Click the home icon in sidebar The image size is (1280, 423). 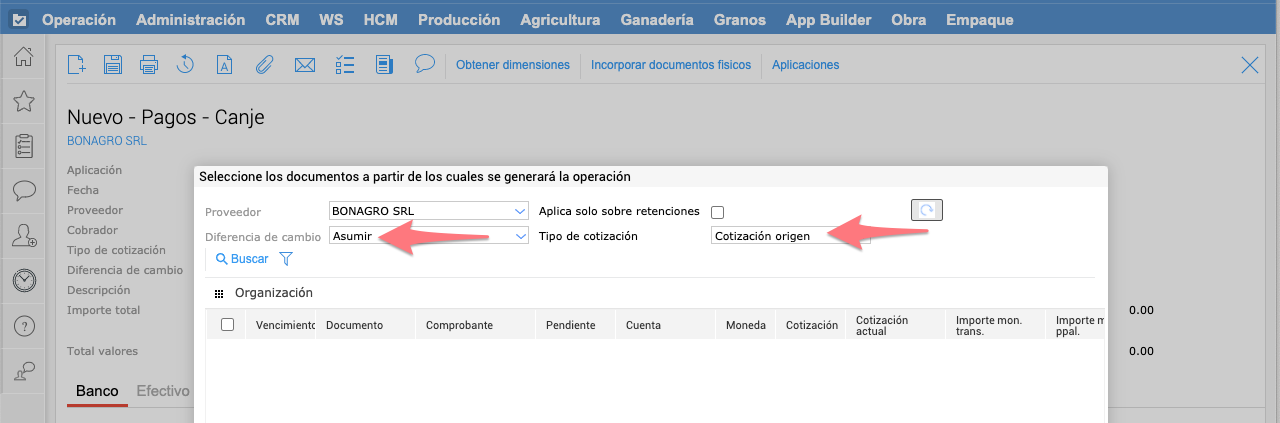tap(24, 57)
